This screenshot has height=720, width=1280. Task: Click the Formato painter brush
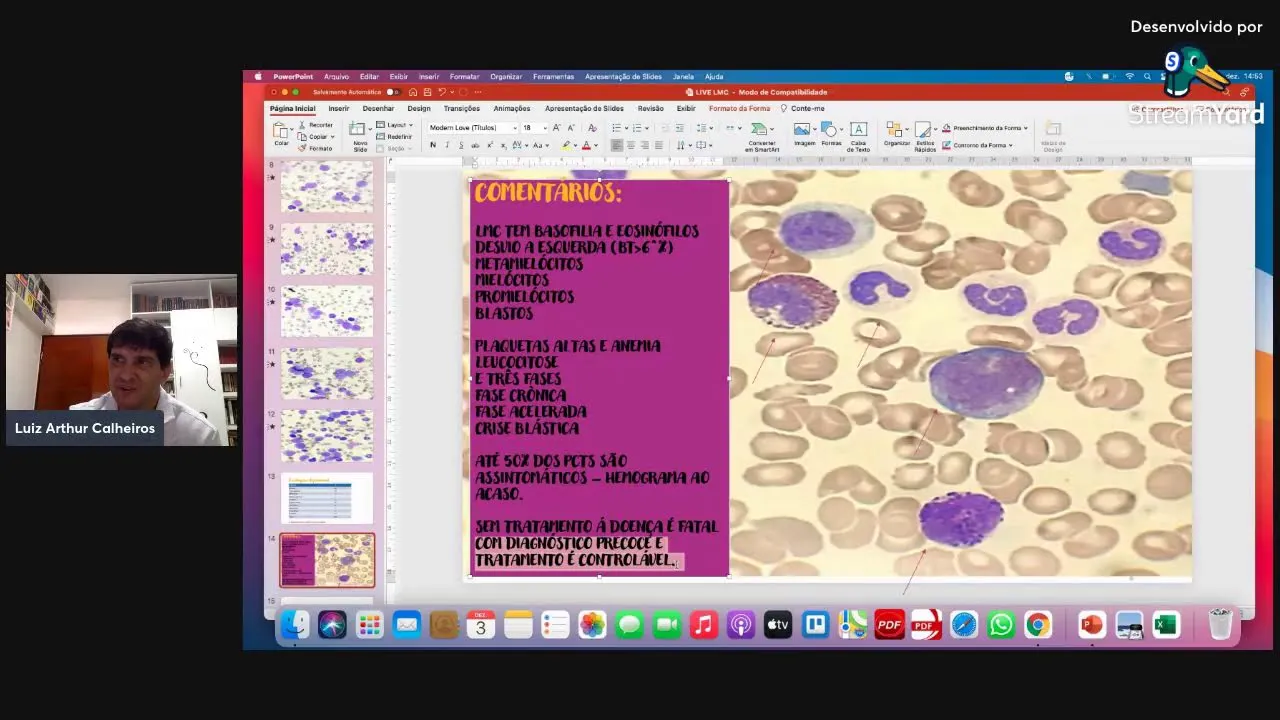coord(315,148)
